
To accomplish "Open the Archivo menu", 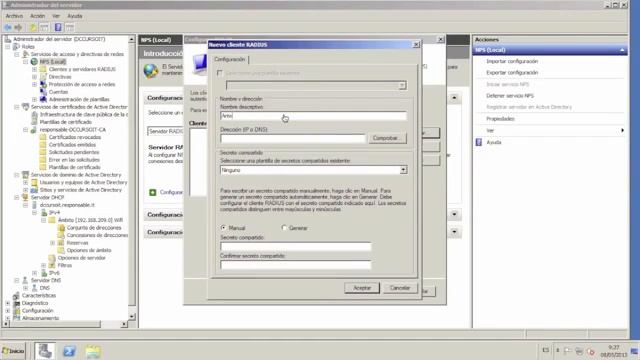I will [14, 16].
